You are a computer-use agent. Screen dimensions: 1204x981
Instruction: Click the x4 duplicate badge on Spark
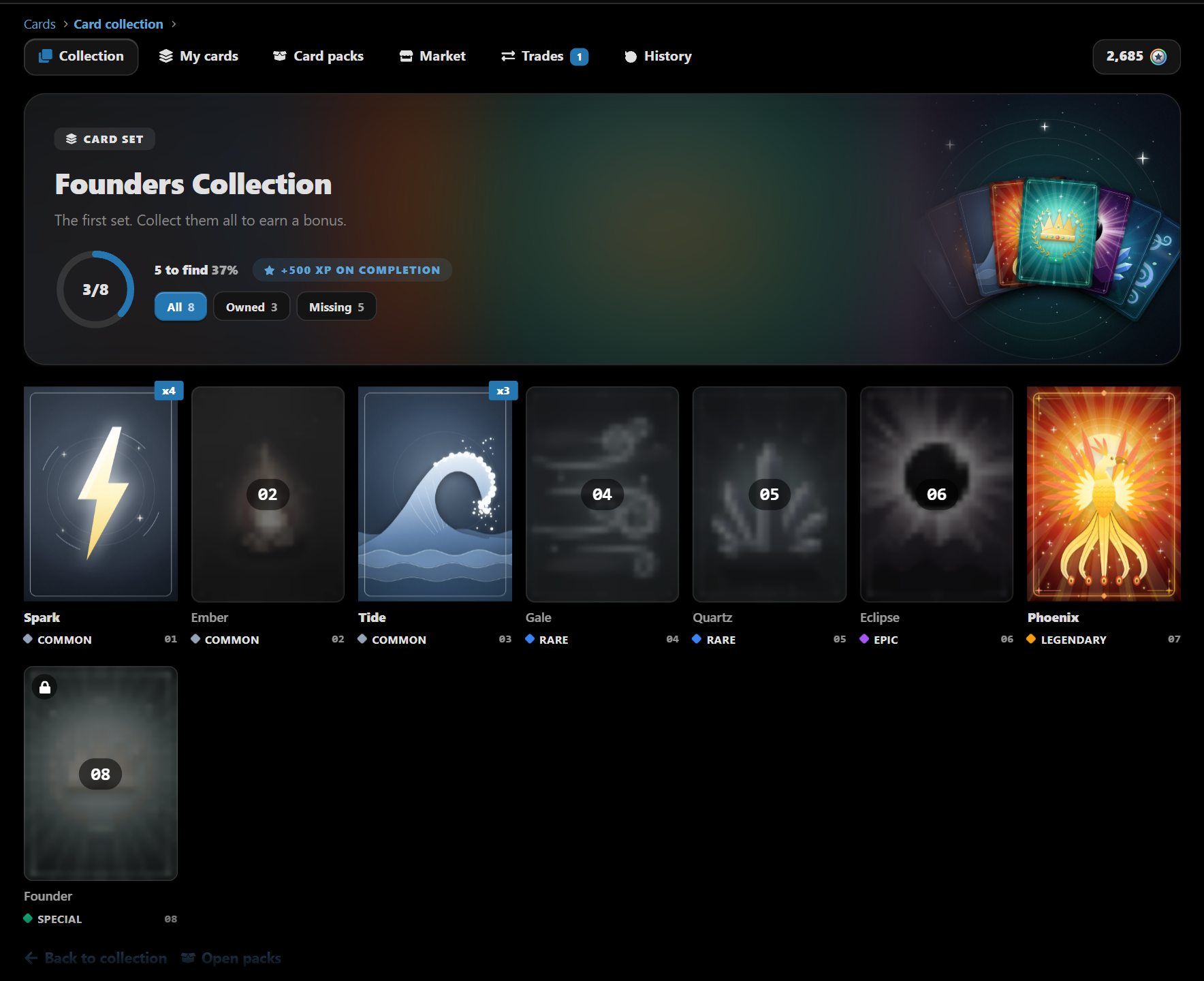coord(169,390)
